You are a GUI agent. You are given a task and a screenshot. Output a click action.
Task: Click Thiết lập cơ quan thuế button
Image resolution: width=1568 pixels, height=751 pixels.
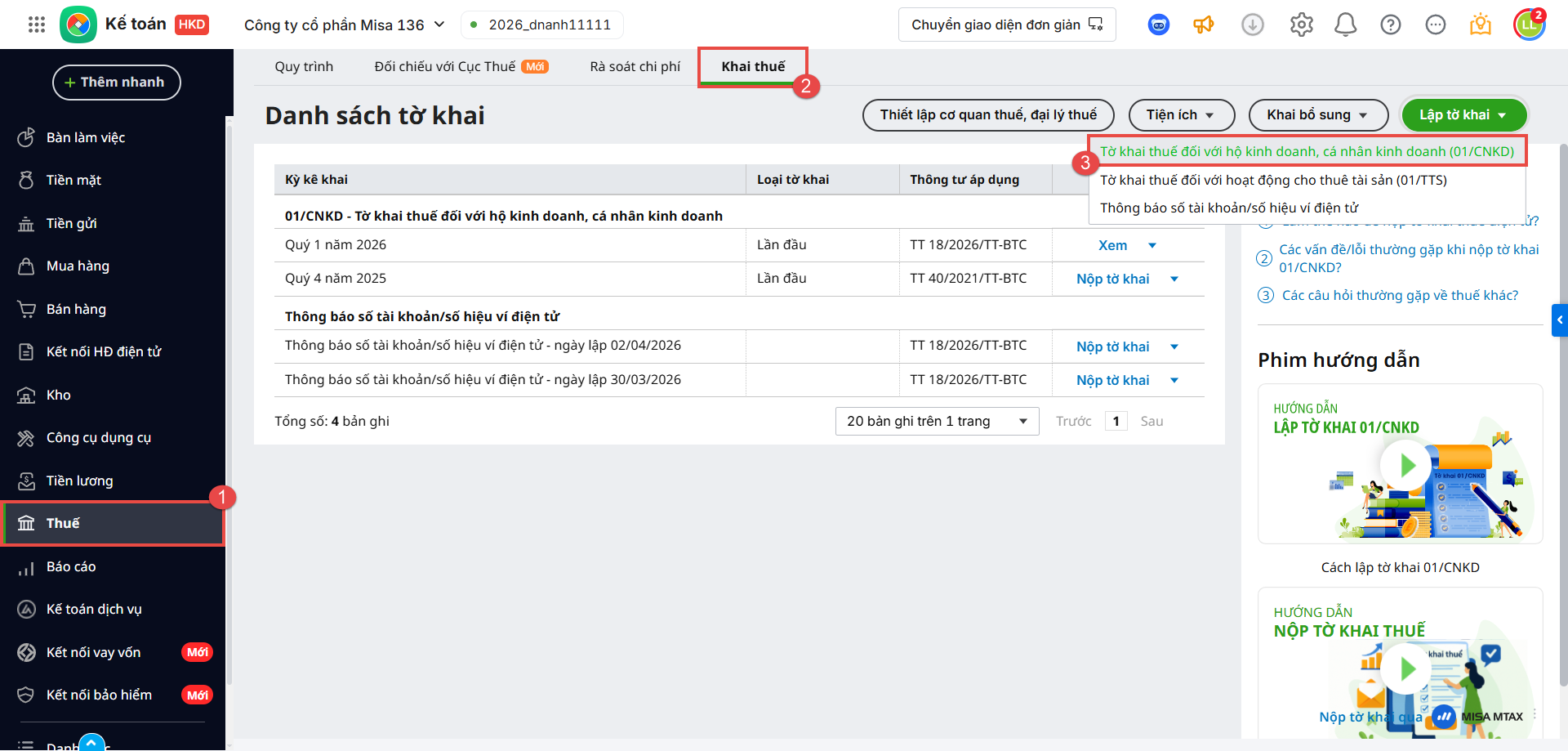tap(987, 115)
